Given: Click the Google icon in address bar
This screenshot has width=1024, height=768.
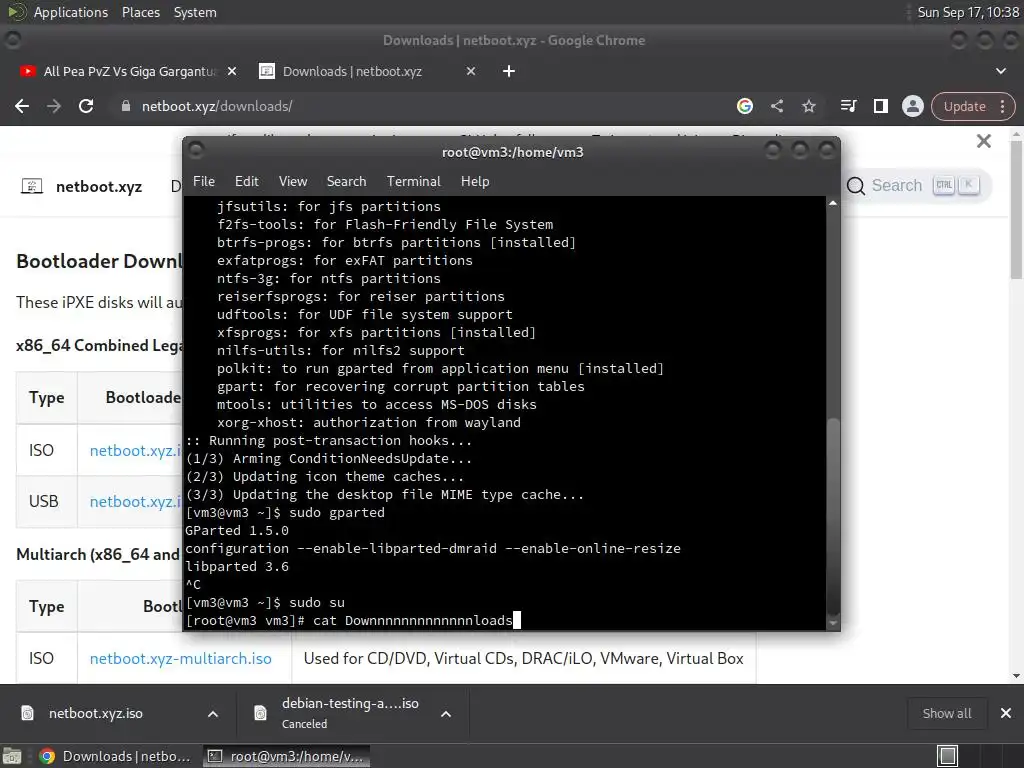Looking at the screenshot, I should (744, 106).
